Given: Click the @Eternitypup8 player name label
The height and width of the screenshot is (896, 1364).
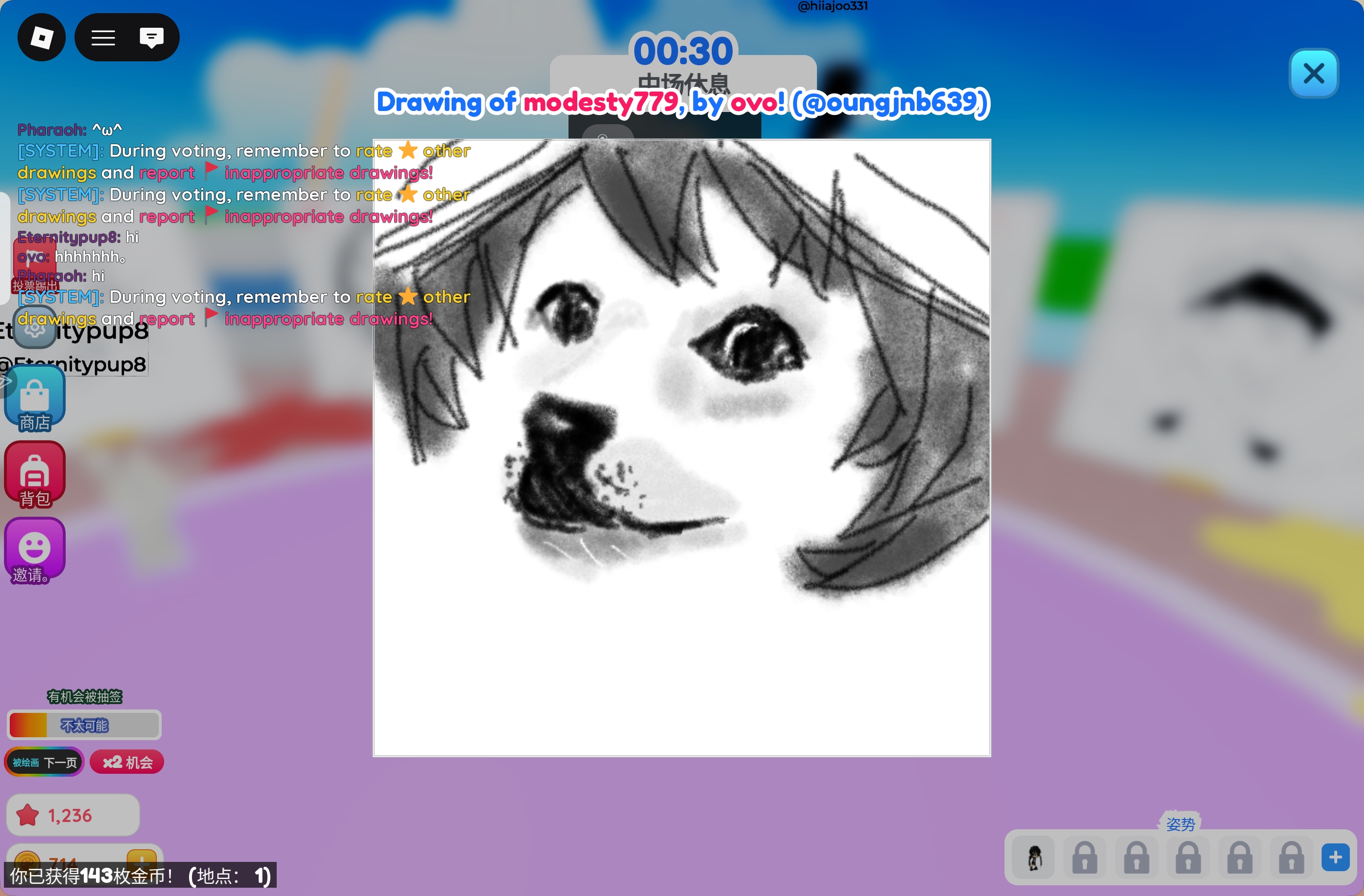Looking at the screenshot, I should 73,364.
